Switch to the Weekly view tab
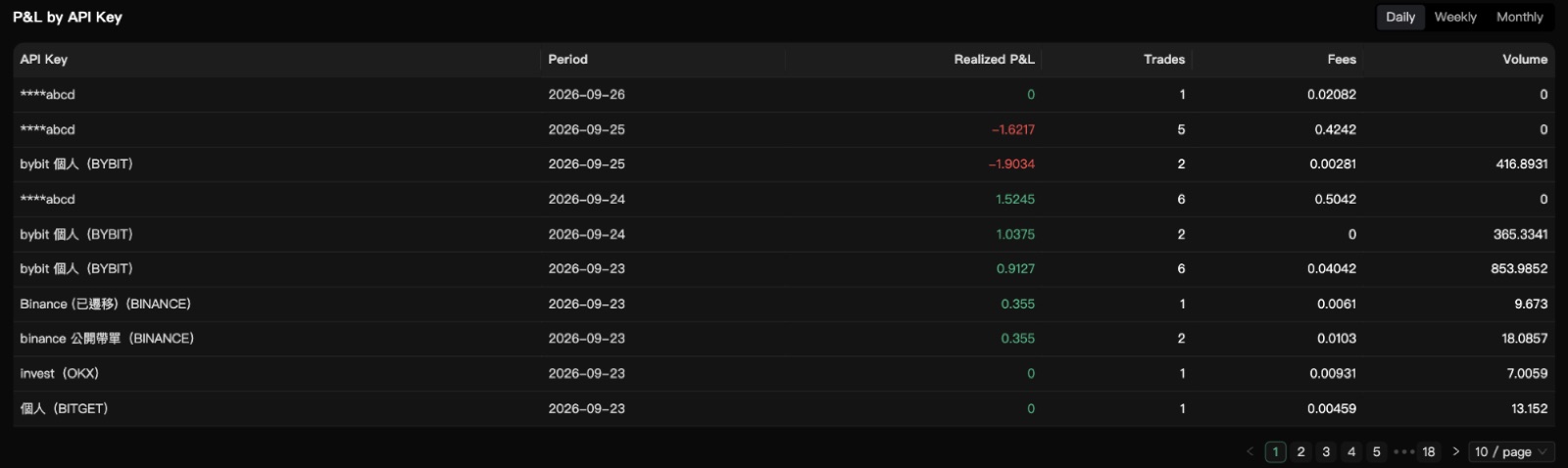The image size is (1568, 468). tap(1455, 17)
